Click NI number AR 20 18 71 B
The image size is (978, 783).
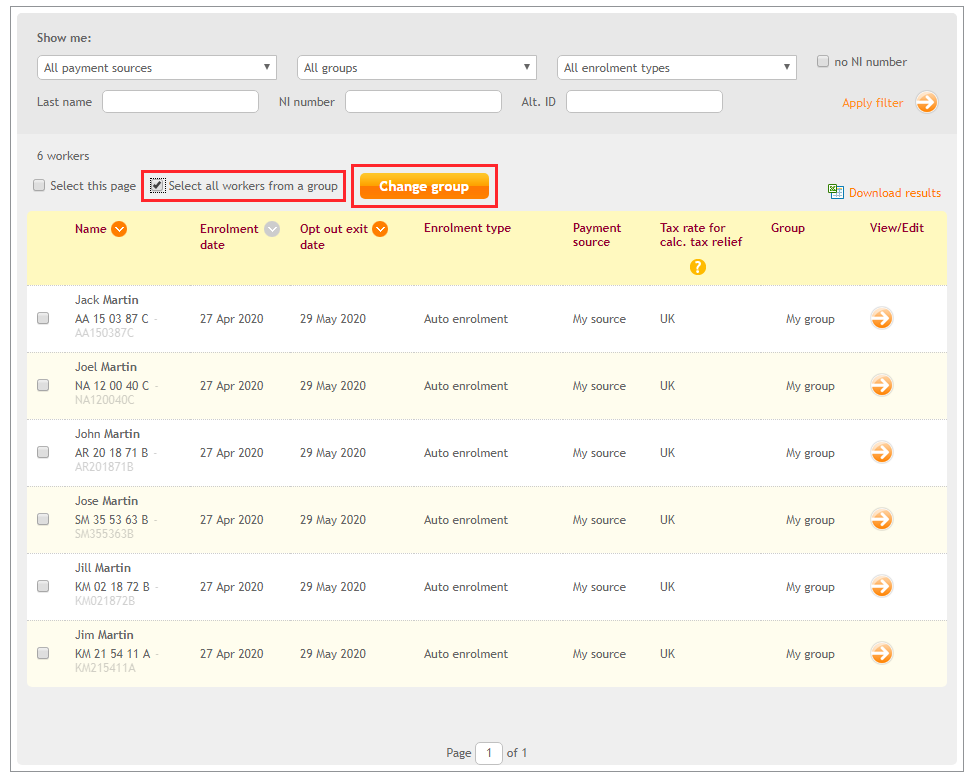pyautogui.click(x=112, y=453)
